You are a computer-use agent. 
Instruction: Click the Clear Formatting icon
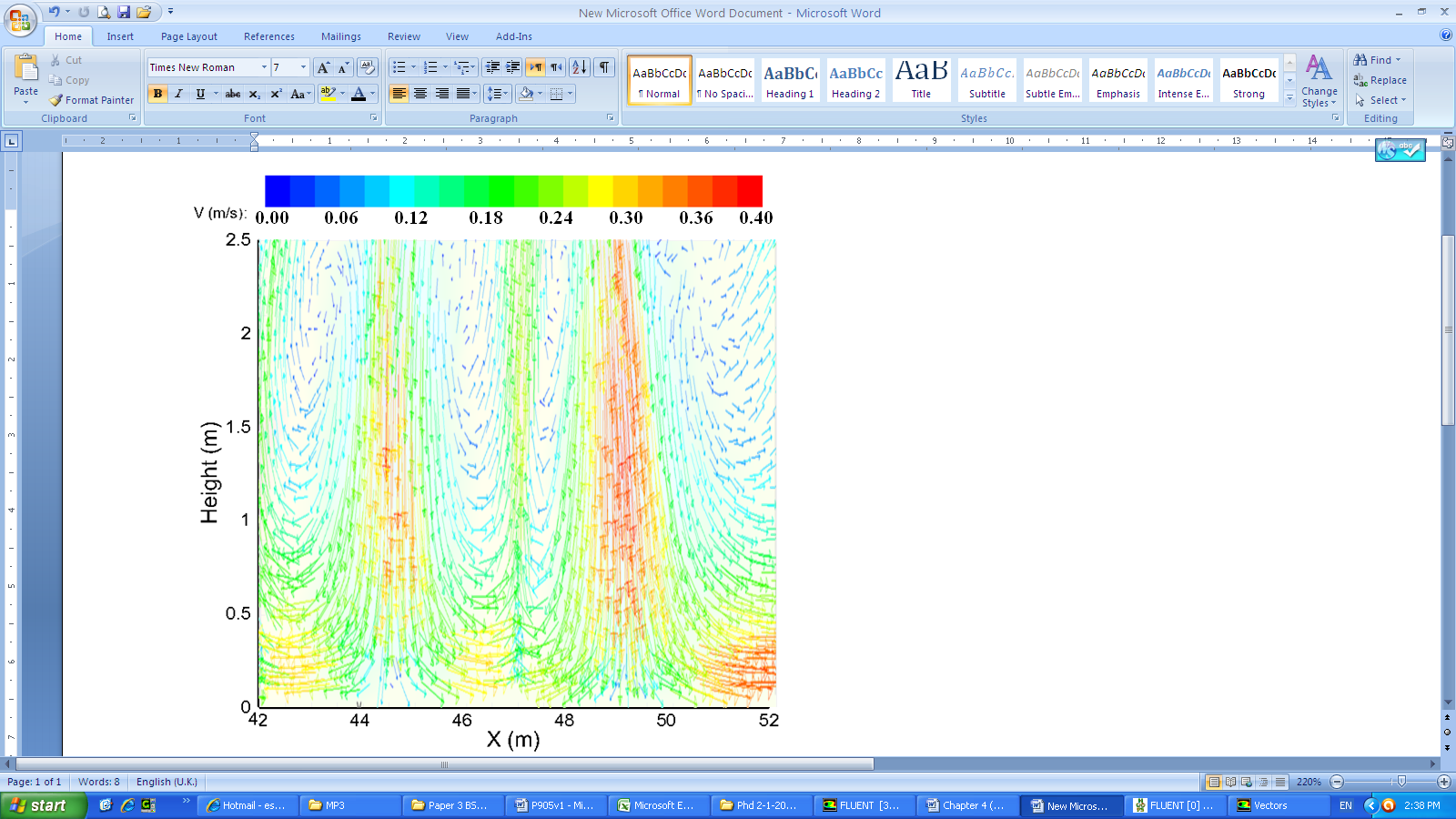(x=368, y=67)
